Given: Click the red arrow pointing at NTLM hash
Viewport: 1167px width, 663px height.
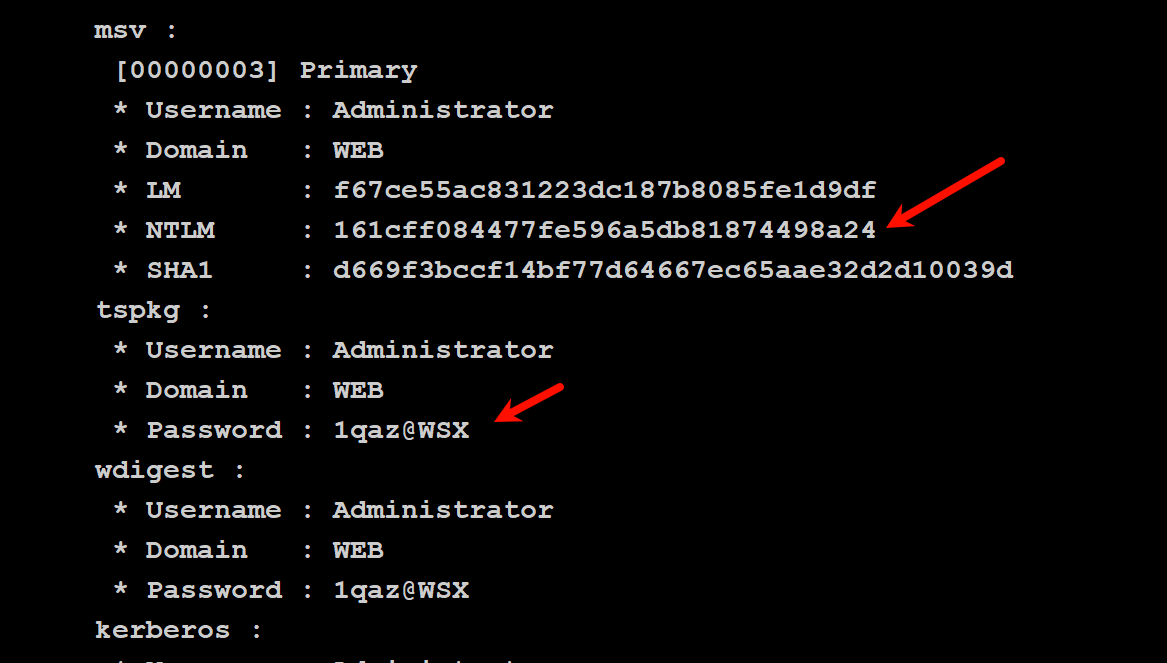Looking at the screenshot, I should 946,192.
